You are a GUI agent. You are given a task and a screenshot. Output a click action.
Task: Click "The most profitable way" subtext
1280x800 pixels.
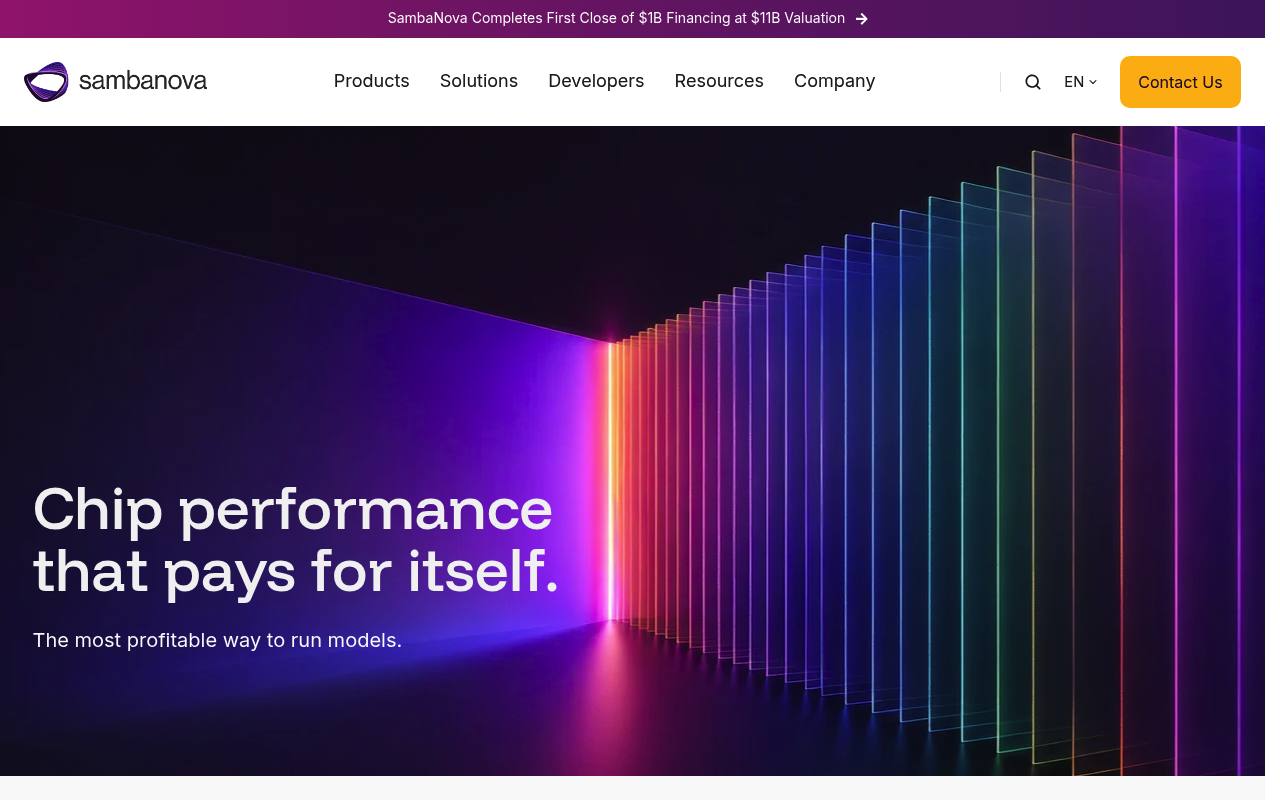pyautogui.click(x=217, y=640)
